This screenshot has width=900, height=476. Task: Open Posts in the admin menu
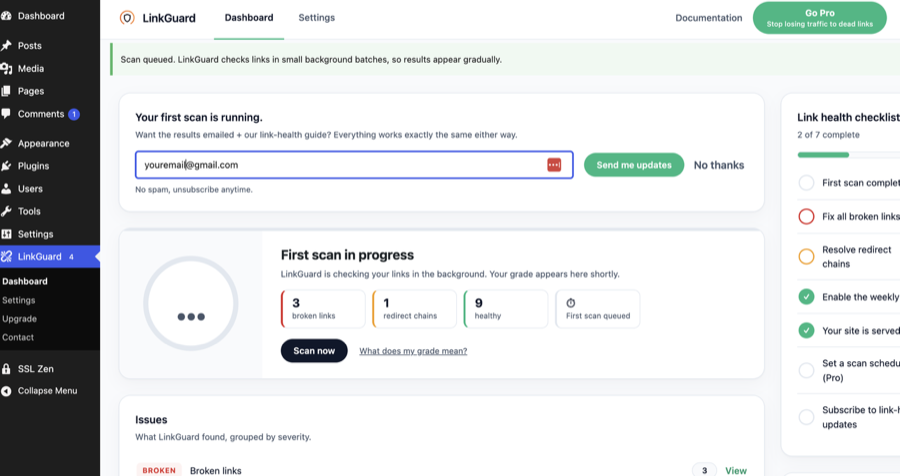(29, 45)
